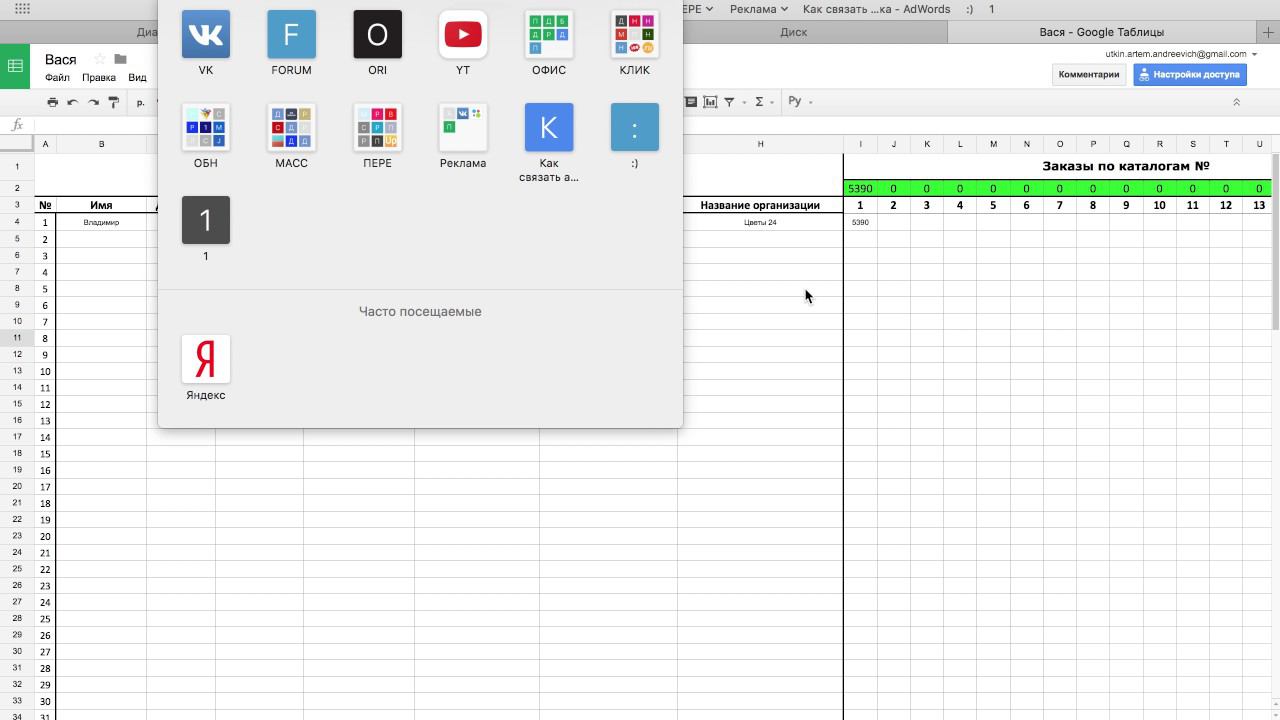Screen dimensions: 1280x720
Task: Open the FORUM favorite tile
Action: (292, 35)
